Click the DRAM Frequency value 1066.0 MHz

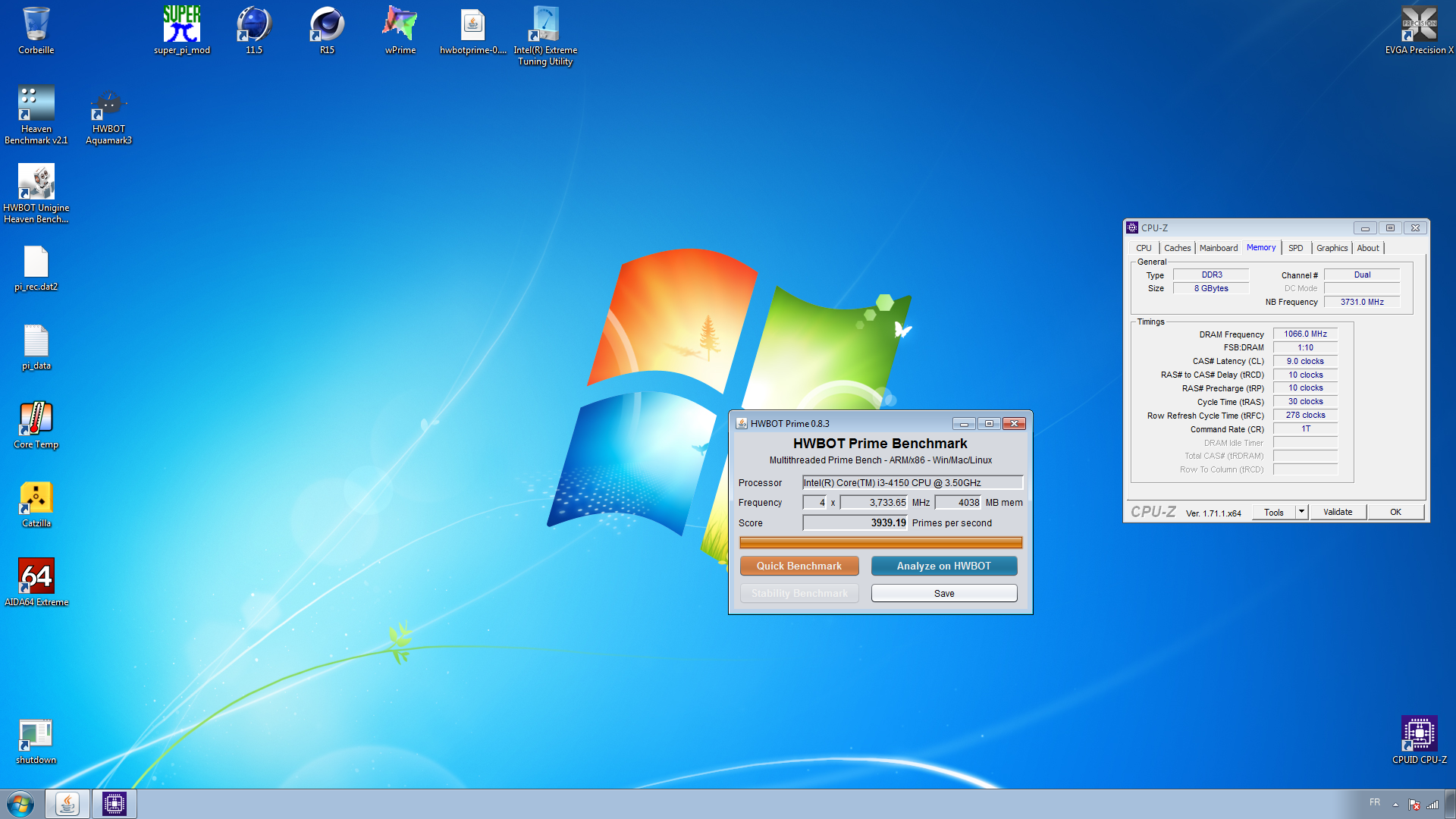coord(1305,334)
